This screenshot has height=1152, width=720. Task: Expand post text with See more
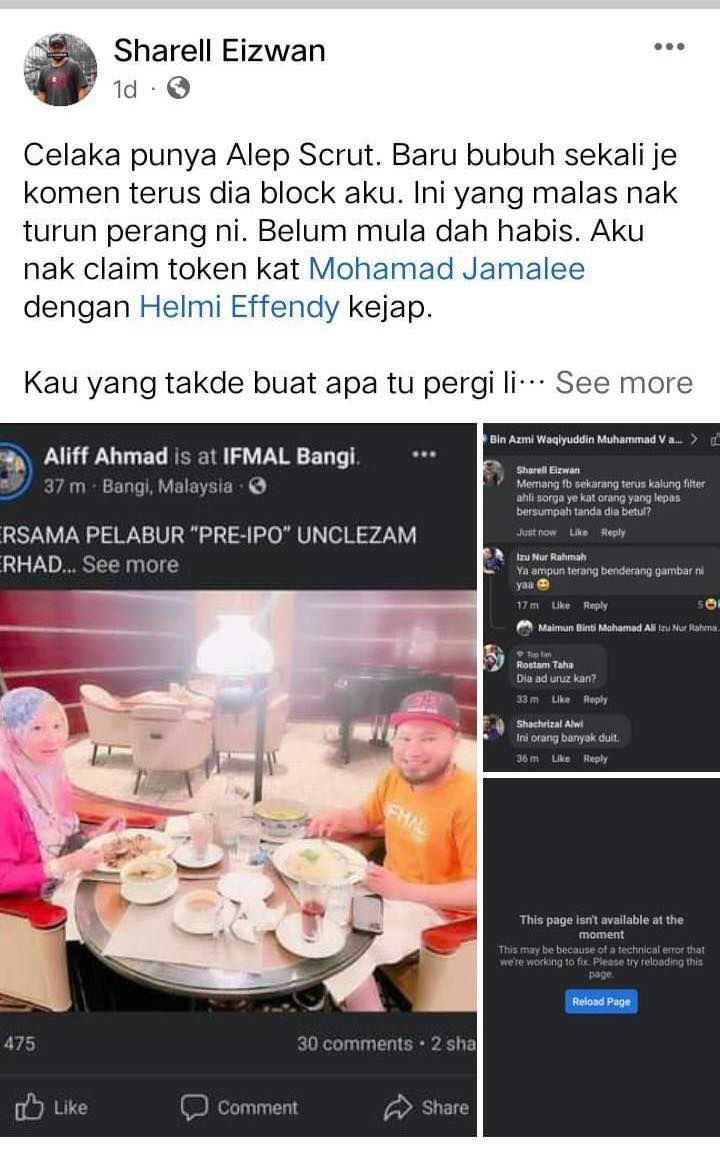624,383
